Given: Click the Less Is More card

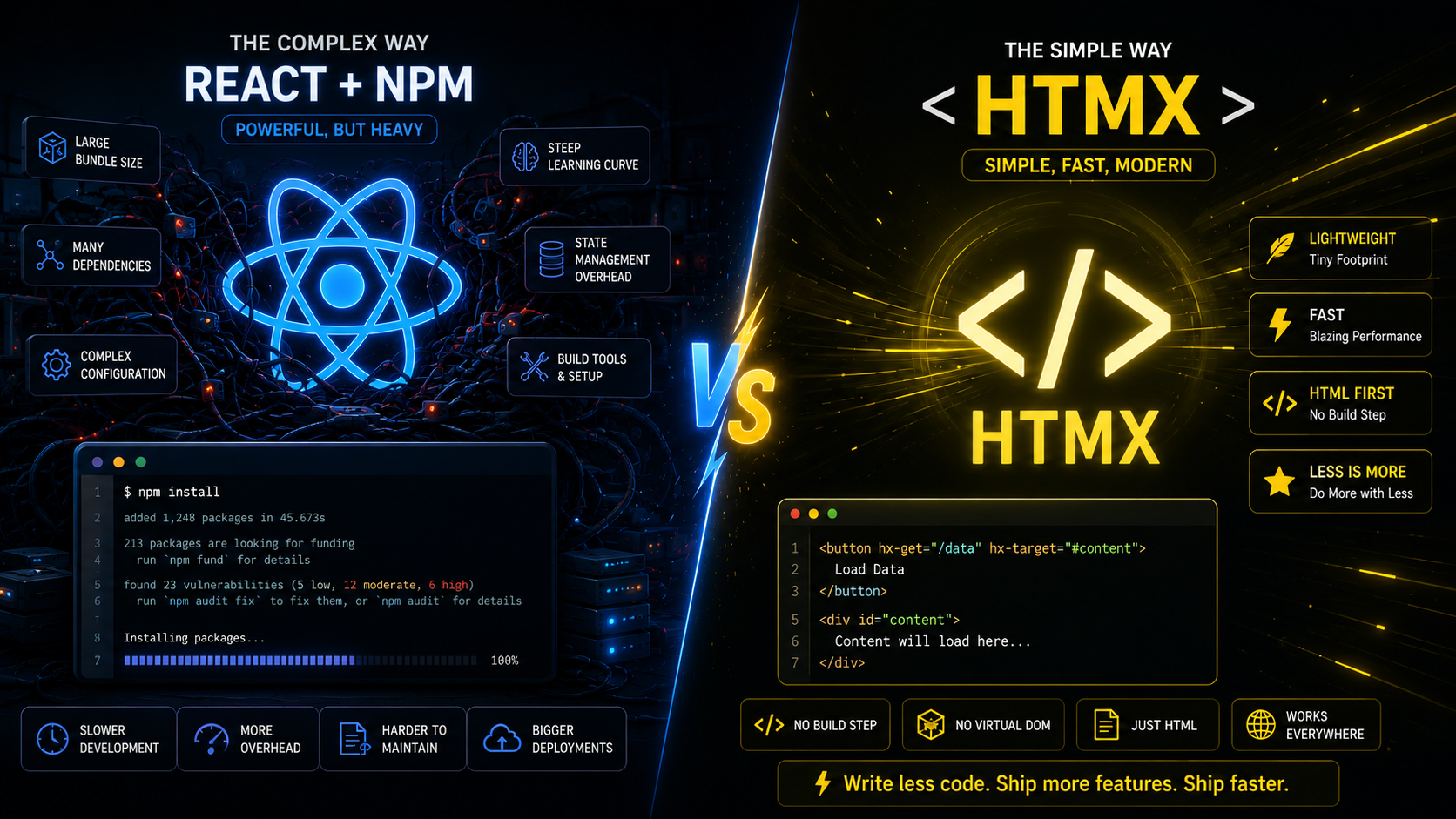Looking at the screenshot, I should [1340, 480].
